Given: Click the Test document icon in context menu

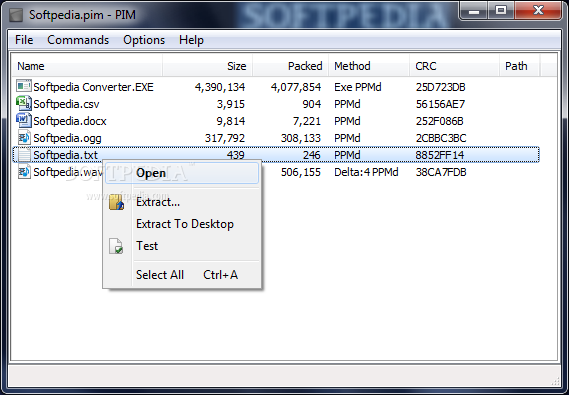Looking at the screenshot, I should point(116,246).
